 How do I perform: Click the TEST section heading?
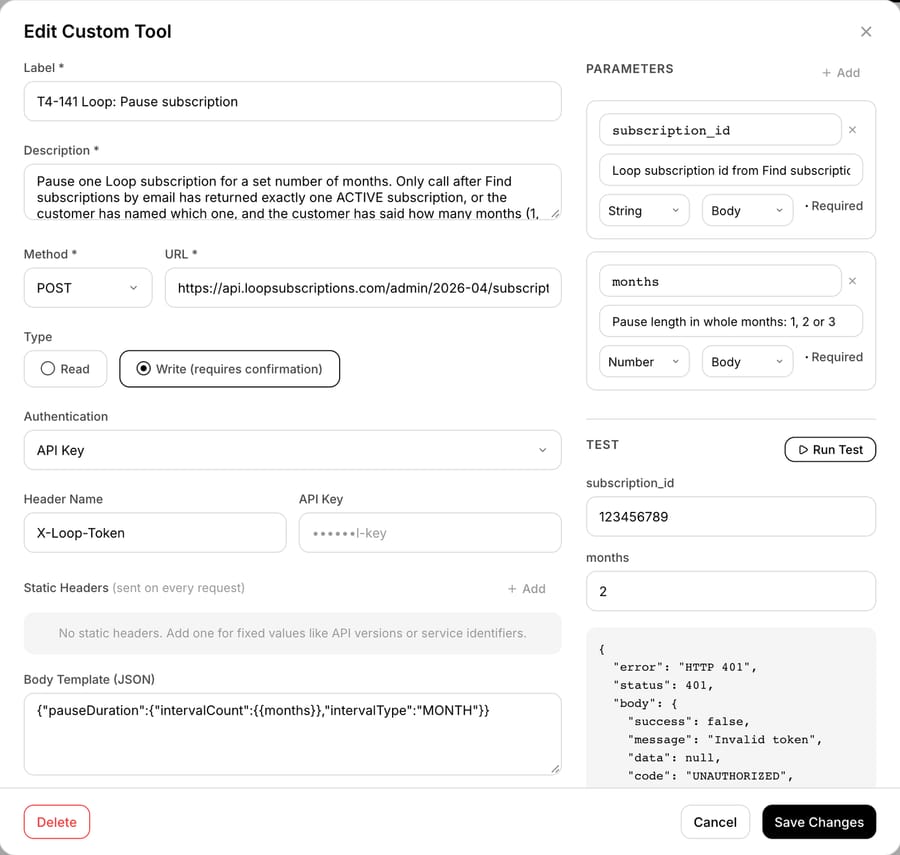point(602,445)
